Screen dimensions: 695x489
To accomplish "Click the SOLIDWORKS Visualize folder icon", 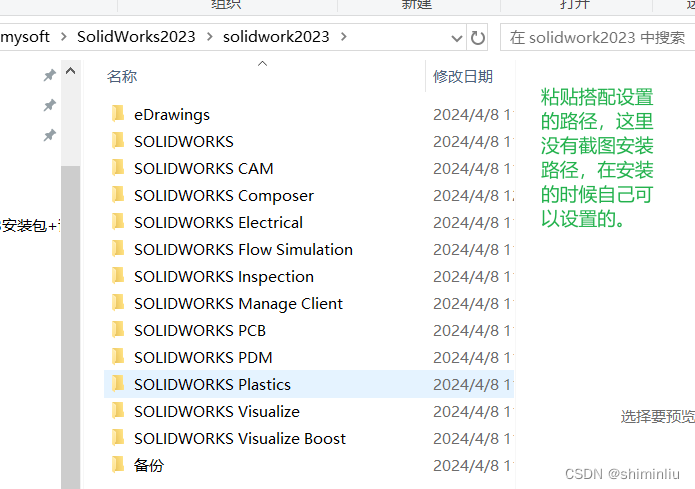I will point(118,411).
